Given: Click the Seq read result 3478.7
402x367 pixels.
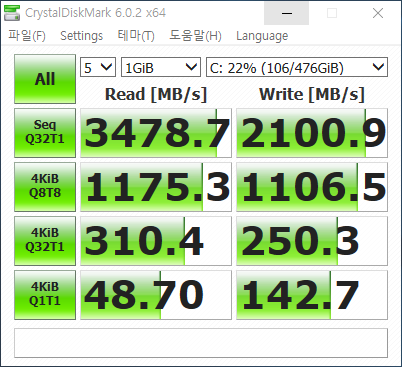Looking at the screenshot, I should point(156,133).
